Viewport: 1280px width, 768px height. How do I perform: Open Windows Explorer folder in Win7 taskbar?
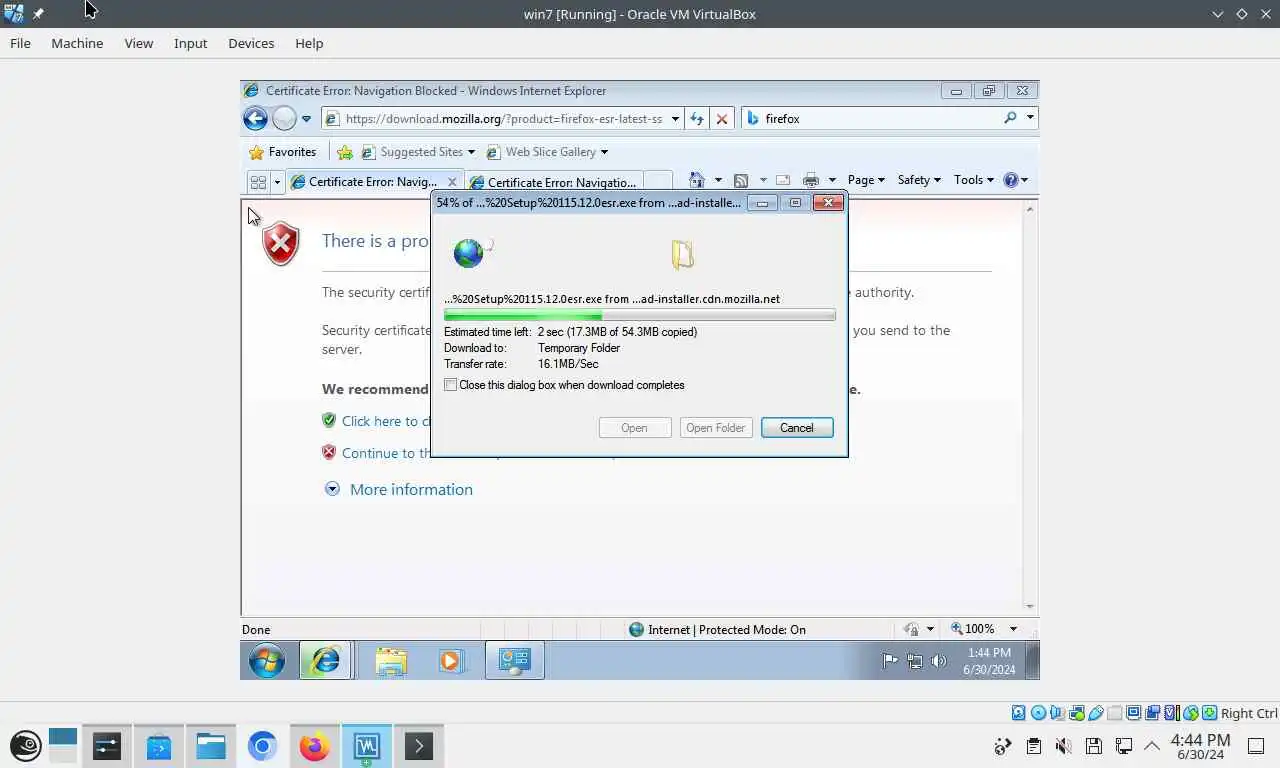(391, 661)
